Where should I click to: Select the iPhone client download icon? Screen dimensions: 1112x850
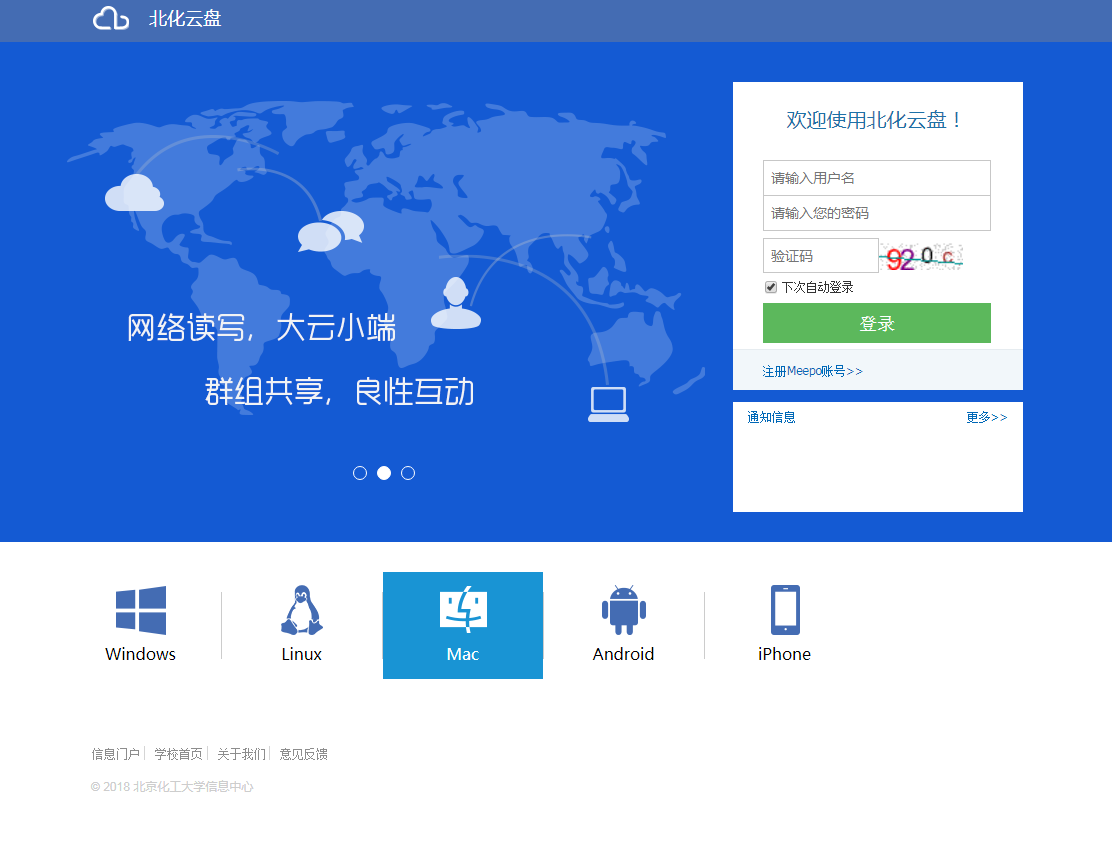coord(785,610)
